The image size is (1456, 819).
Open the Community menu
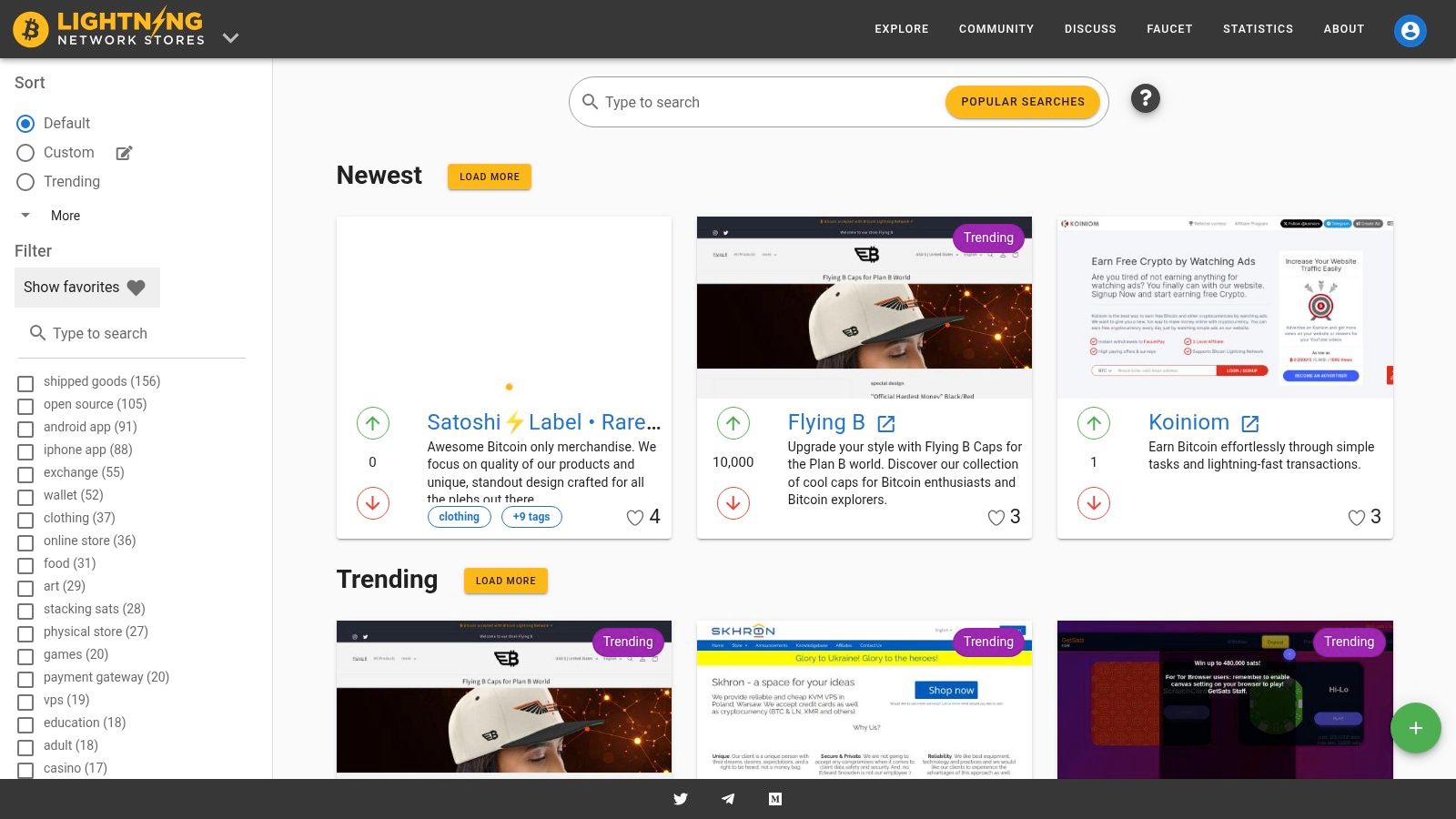(996, 29)
